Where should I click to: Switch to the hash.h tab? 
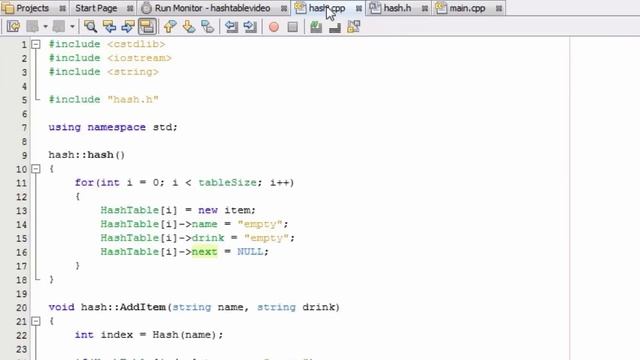[397, 8]
